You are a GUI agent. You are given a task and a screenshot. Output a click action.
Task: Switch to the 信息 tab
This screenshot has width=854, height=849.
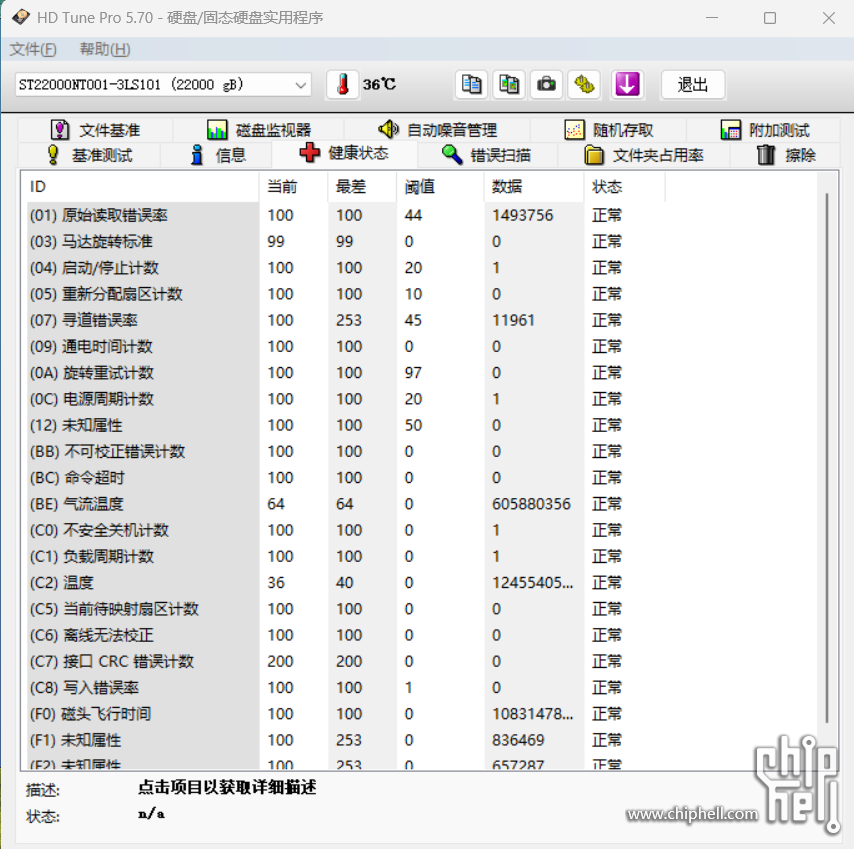217,155
